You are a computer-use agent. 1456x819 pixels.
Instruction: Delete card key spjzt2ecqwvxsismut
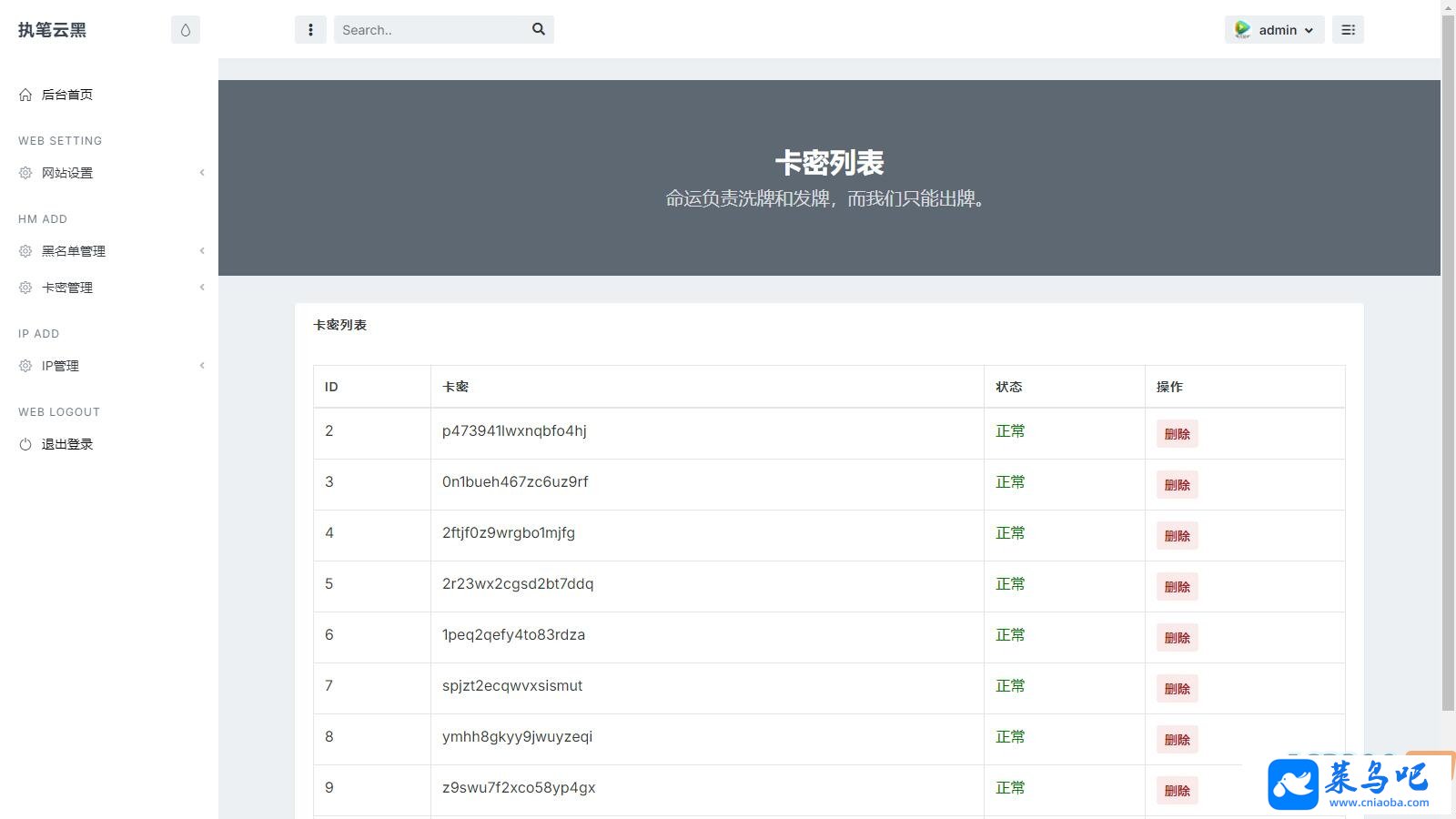click(1177, 689)
